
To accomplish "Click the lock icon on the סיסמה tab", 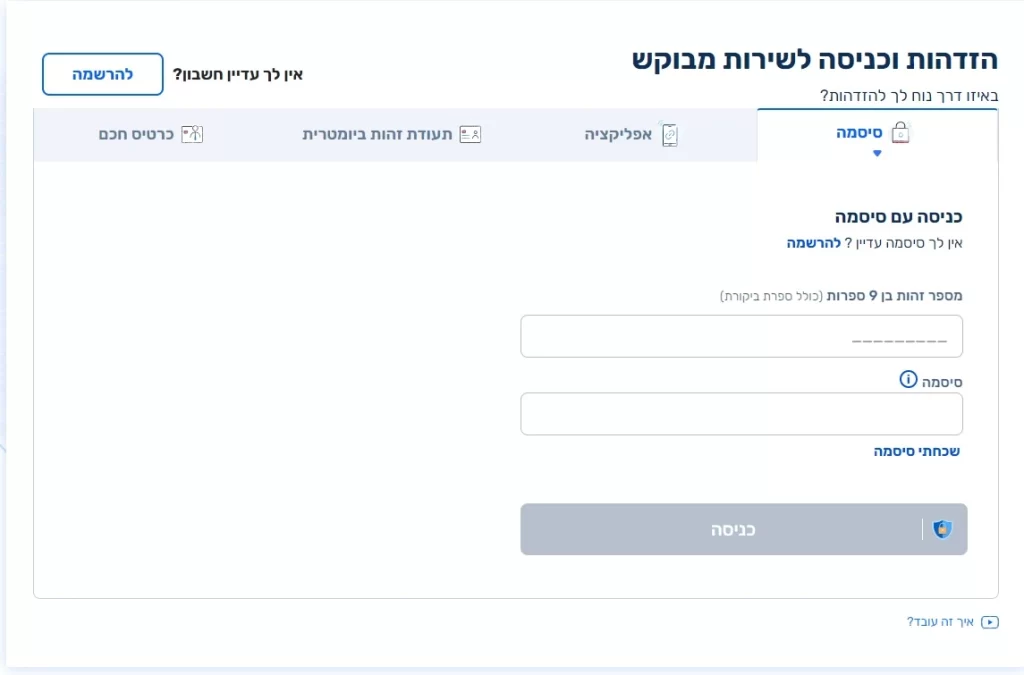I will (901, 134).
